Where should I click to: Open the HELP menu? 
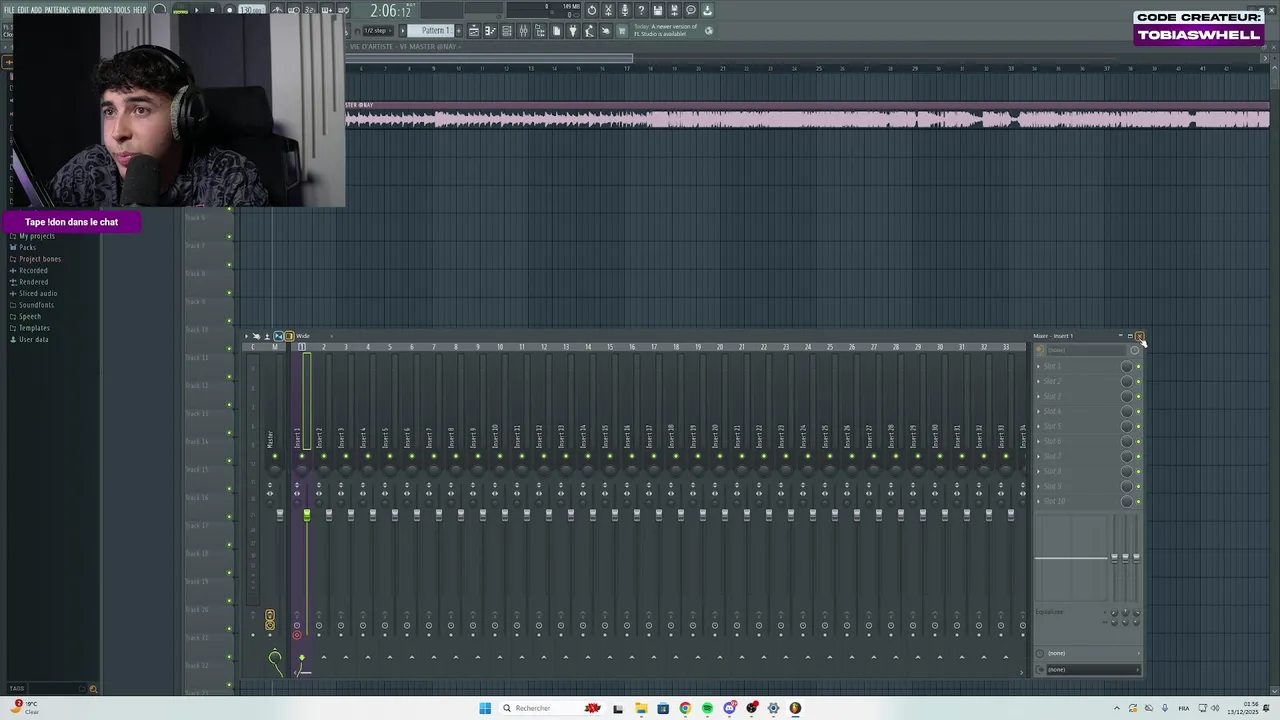(x=140, y=10)
